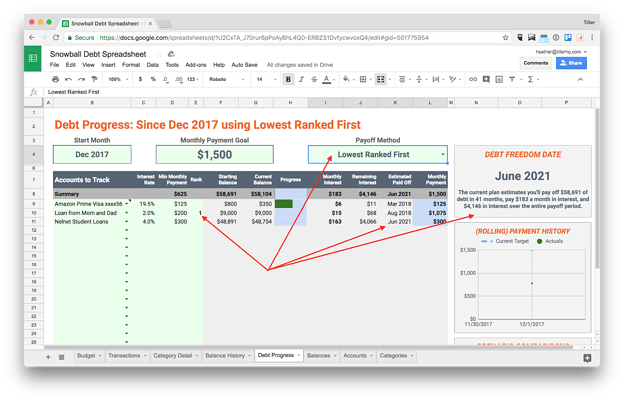
Task: Open the heather account email dropdown
Action: click(561, 52)
